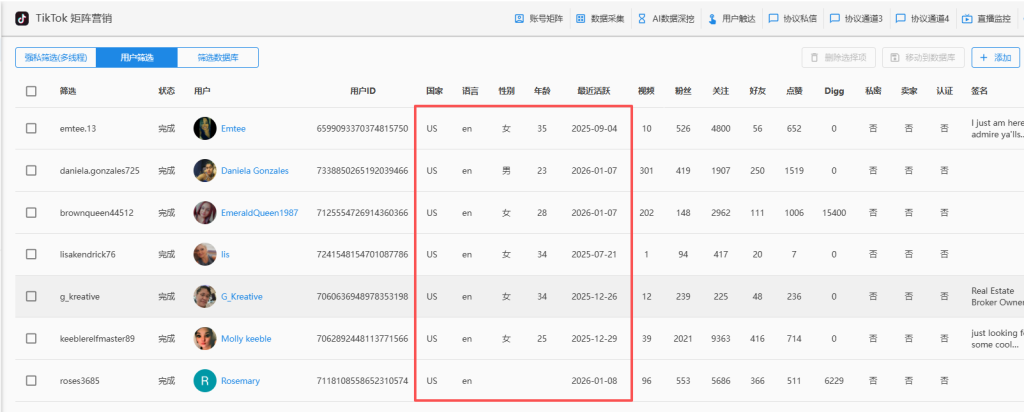1024x412 pixels.
Task: Switch to 筛选数据库 tab
Action: [218, 57]
